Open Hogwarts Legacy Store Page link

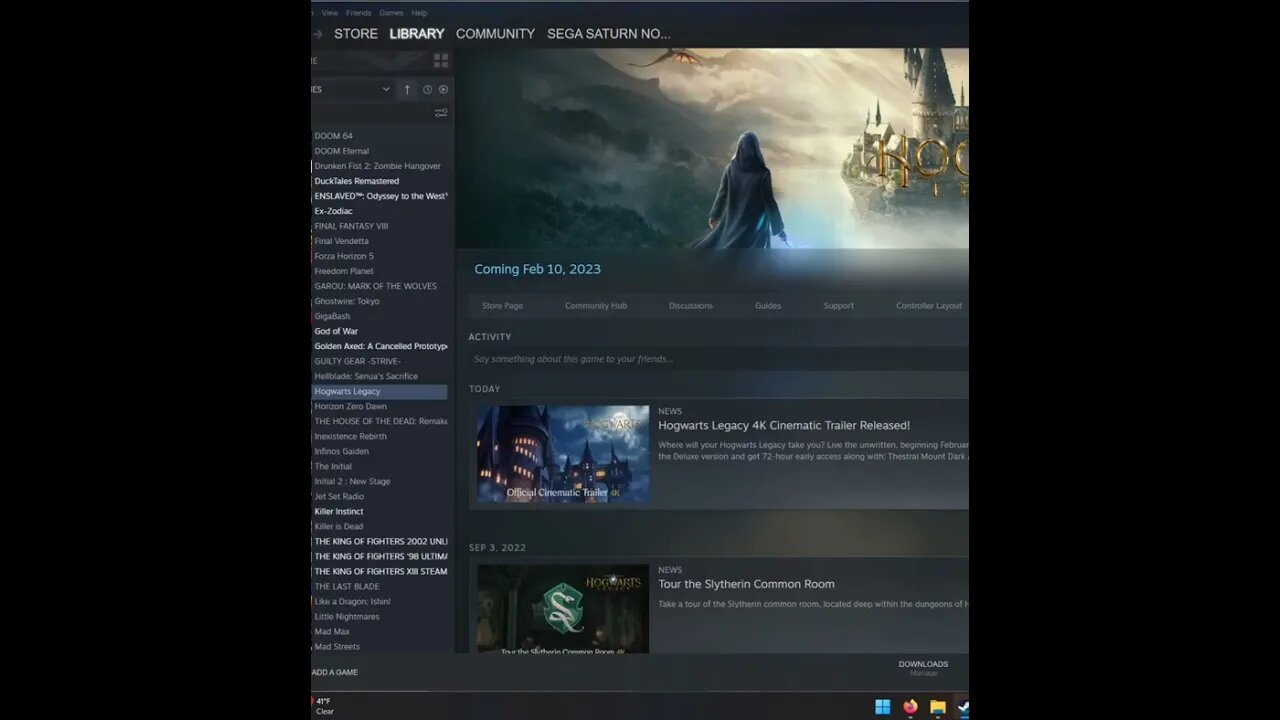(502, 306)
